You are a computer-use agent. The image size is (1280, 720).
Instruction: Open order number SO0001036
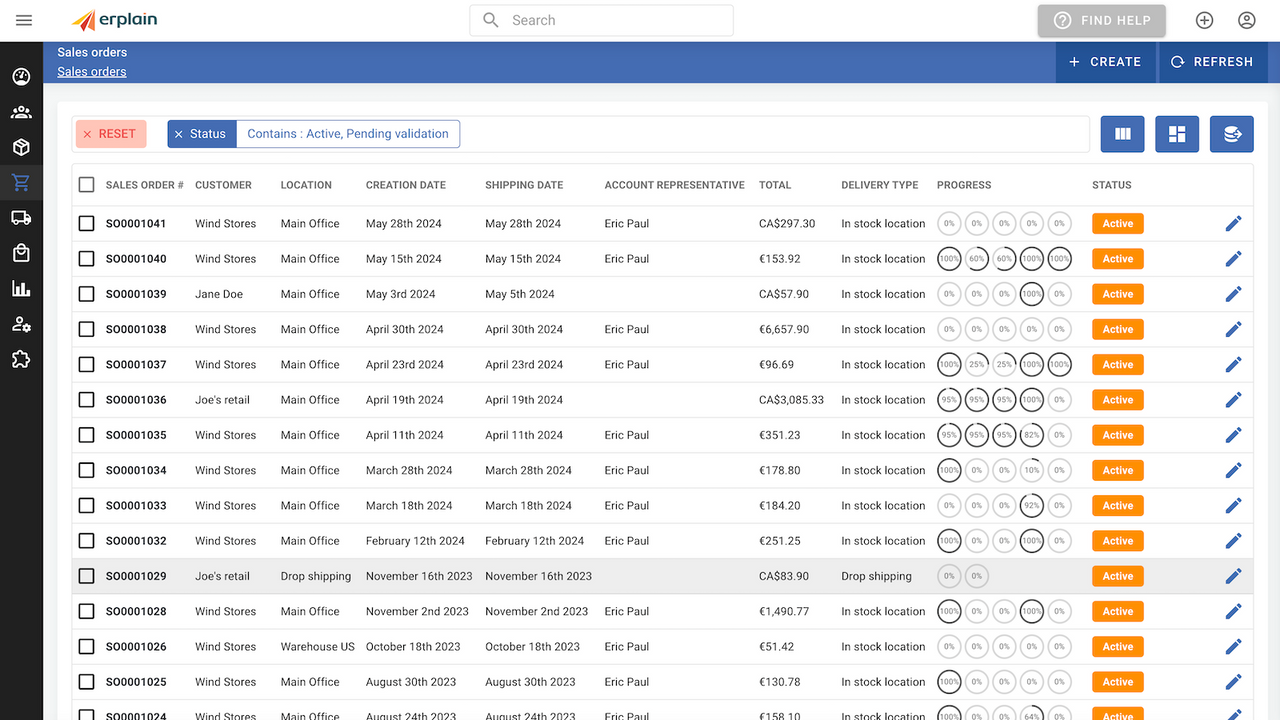tap(136, 400)
